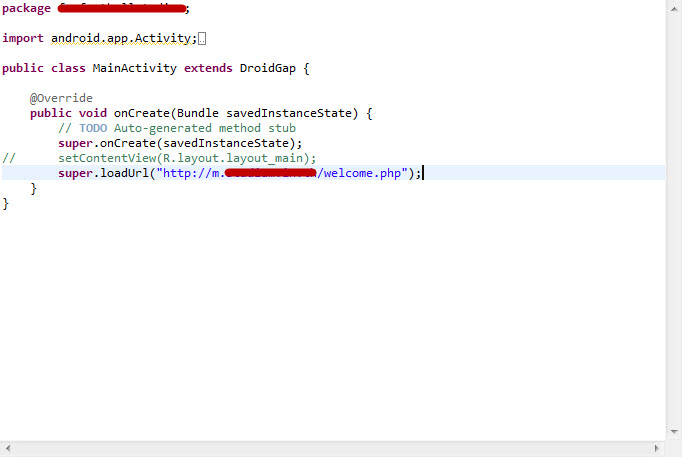Click the commented 'setContentView' line
The image size is (682, 457).
pyautogui.click(x=187, y=158)
